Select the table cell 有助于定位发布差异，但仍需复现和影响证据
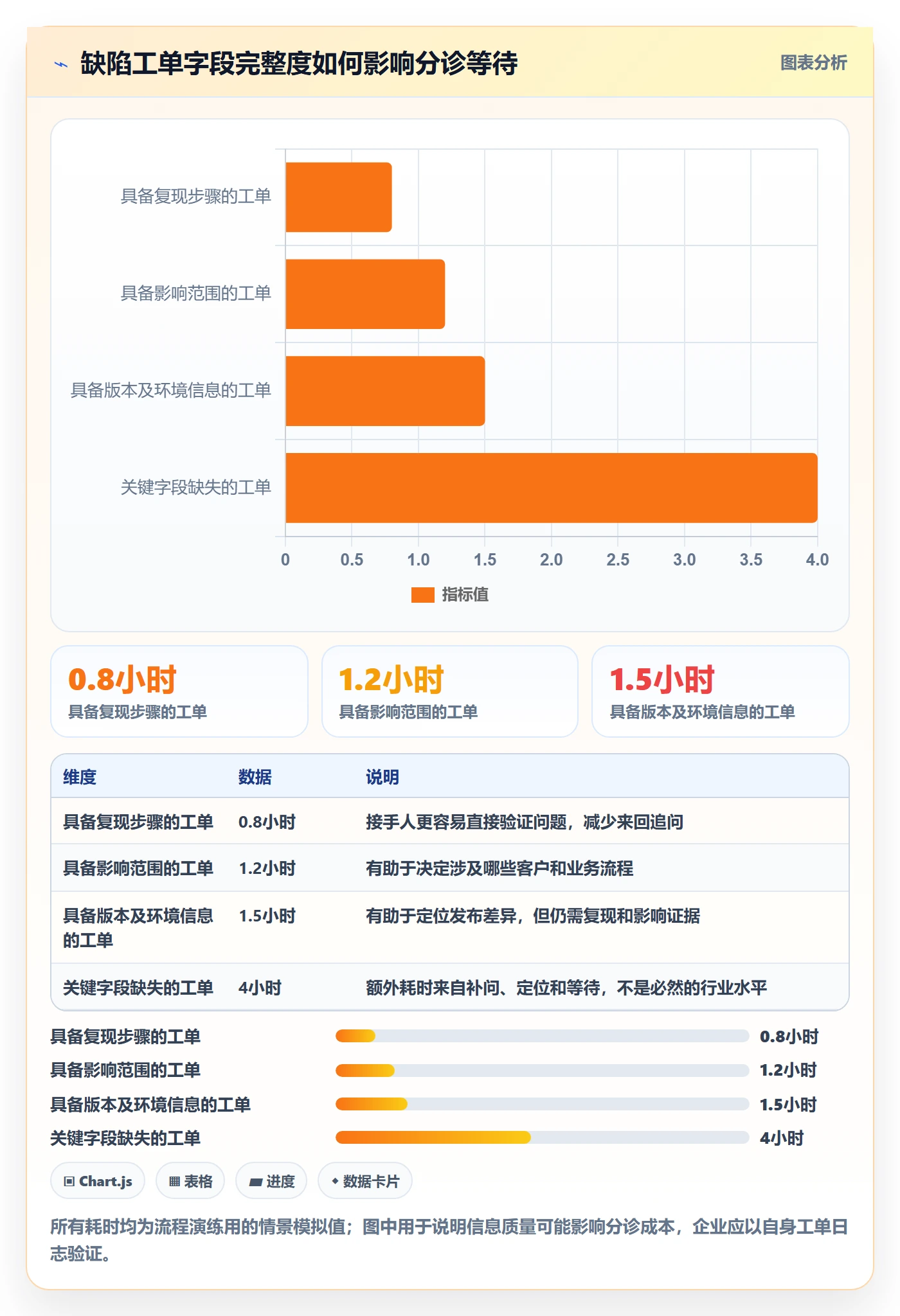The image size is (900, 1316). coord(533,916)
